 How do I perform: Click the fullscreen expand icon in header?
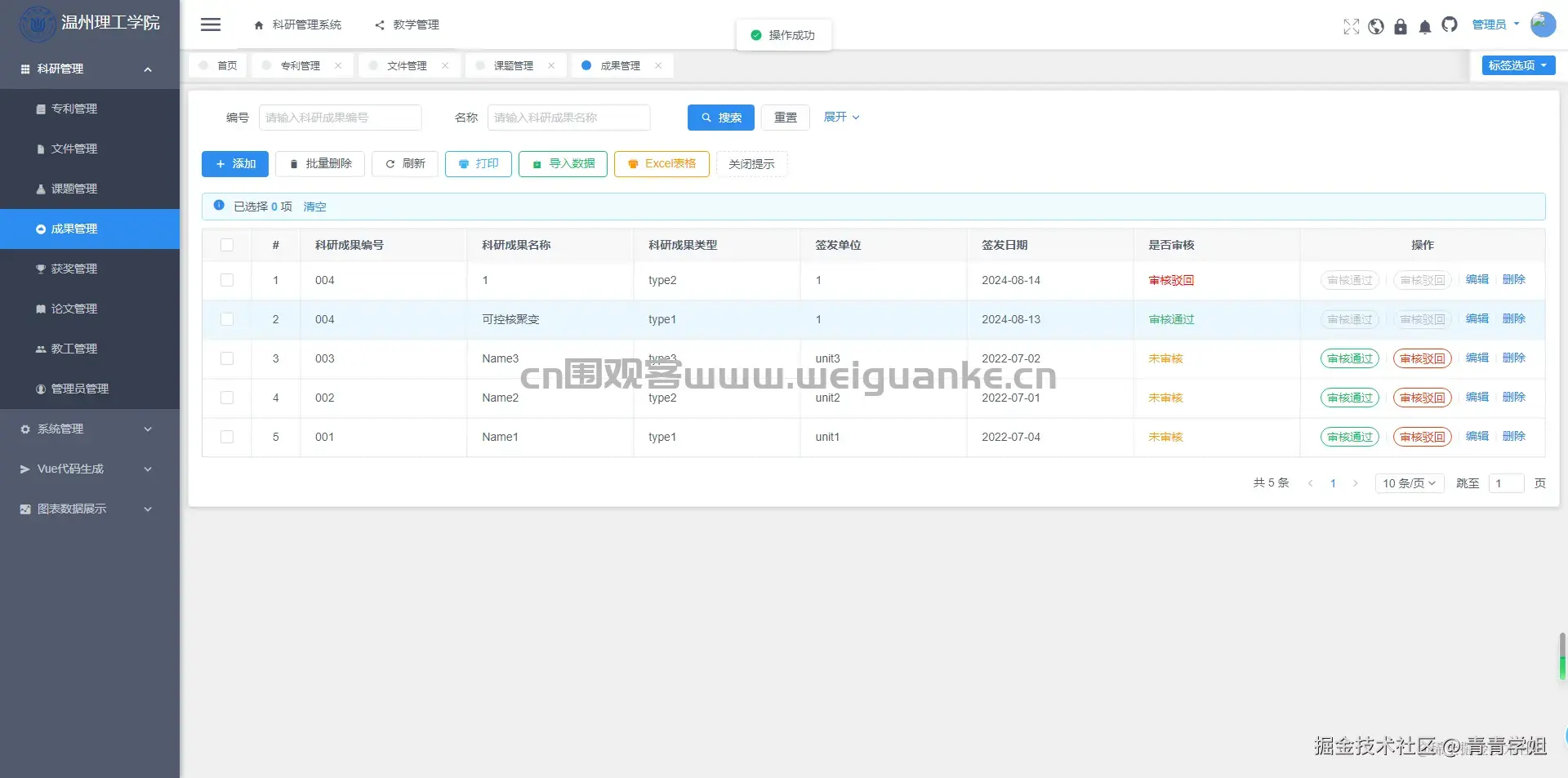pyautogui.click(x=1352, y=26)
